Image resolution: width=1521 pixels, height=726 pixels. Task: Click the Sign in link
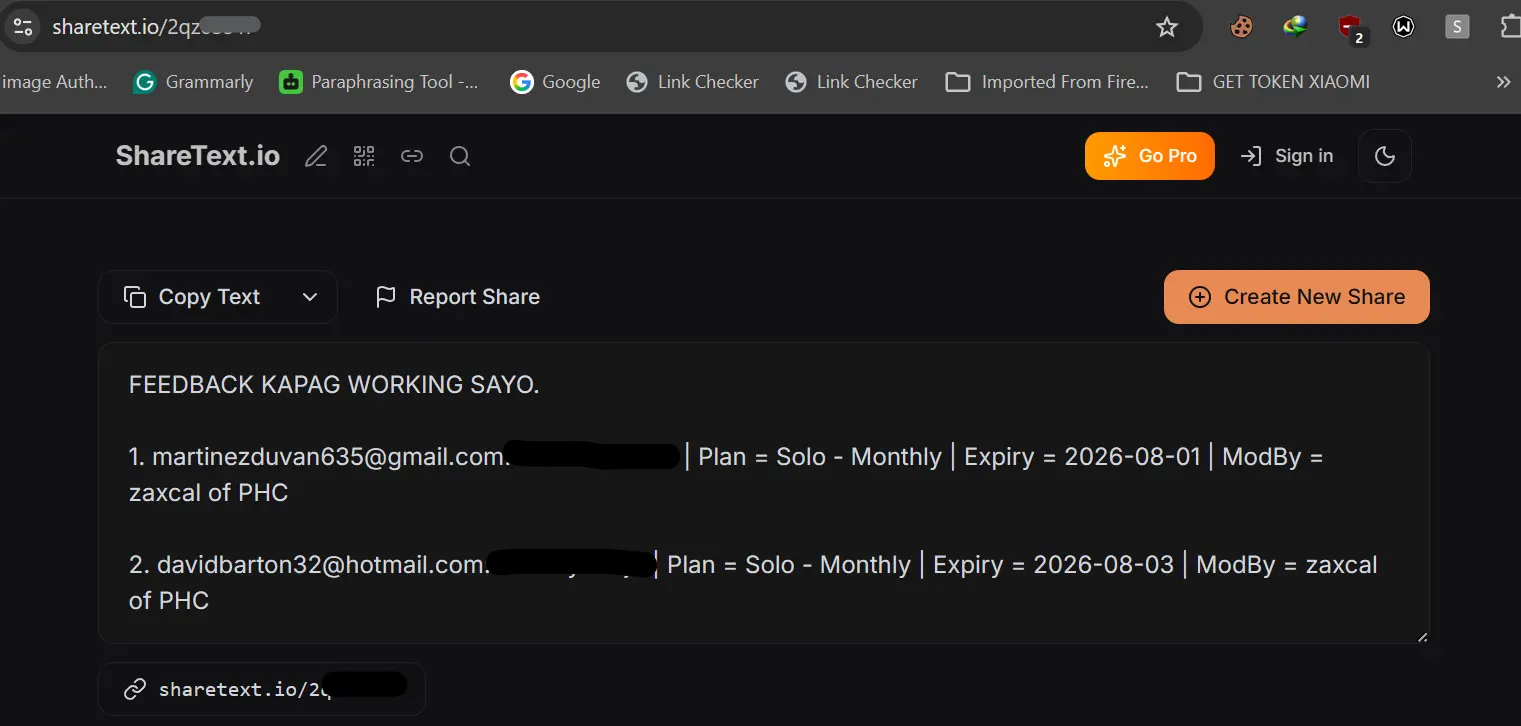(x=1287, y=156)
